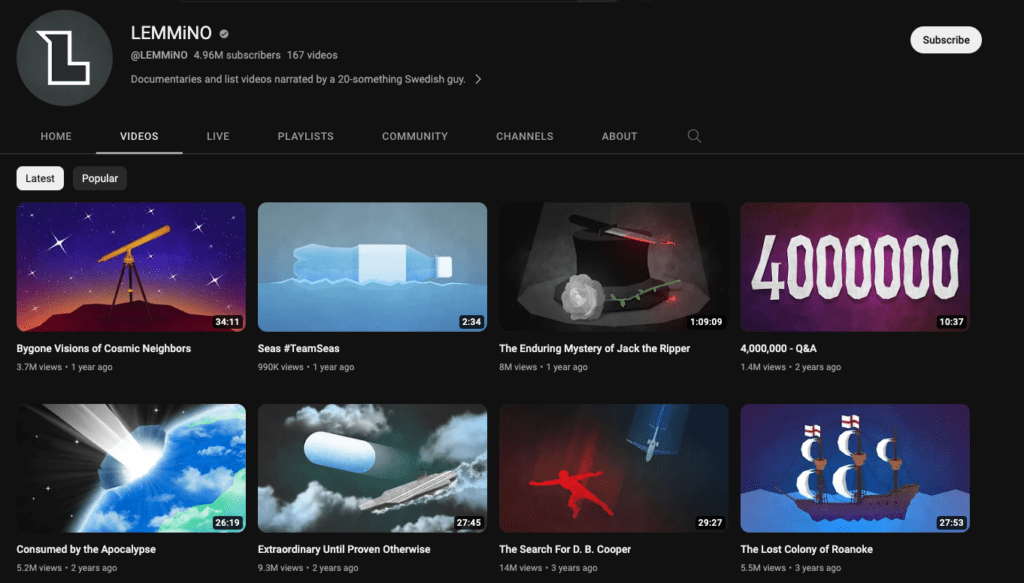The height and width of the screenshot is (583, 1024).
Task: Click the 27:53 duration badge
Action: click(x=951, y=523)
